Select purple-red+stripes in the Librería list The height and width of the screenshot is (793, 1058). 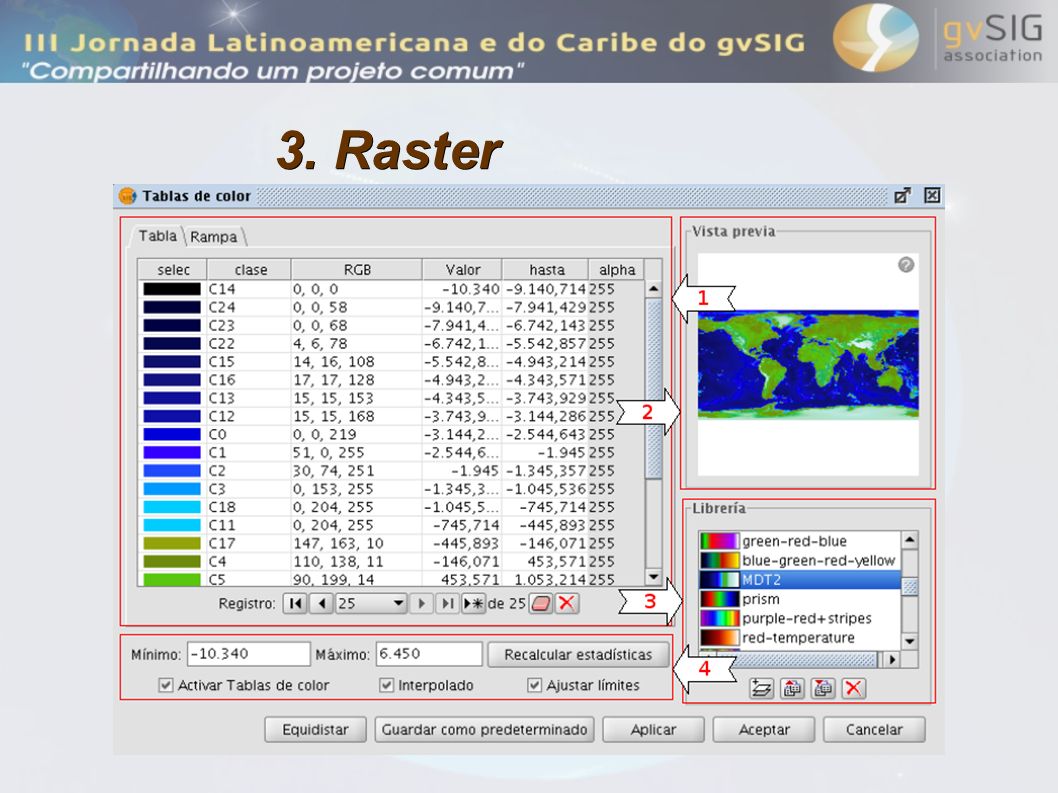tap(800, 618)
